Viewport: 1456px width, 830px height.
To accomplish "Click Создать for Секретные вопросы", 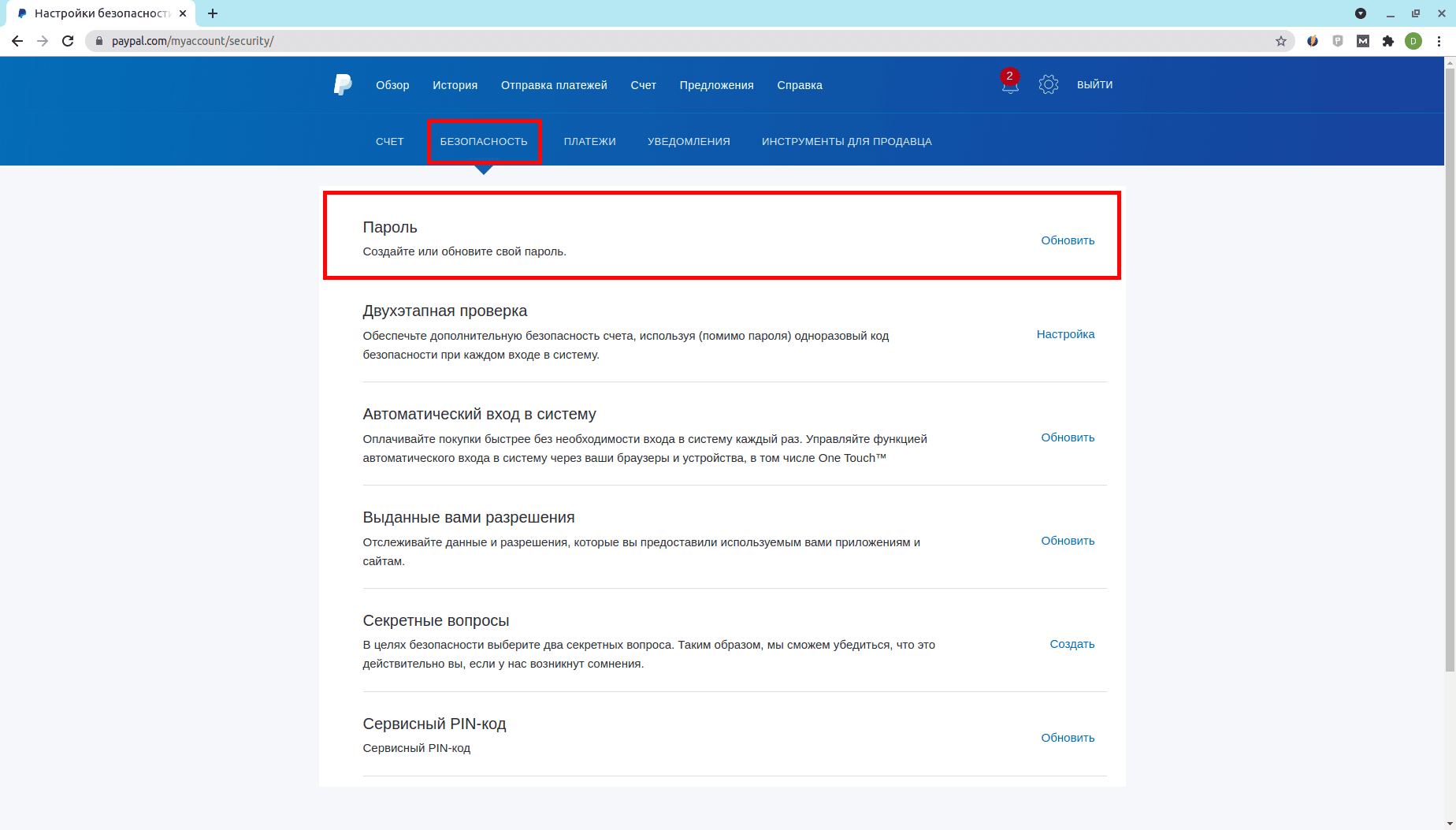I will coord(1072,644).
